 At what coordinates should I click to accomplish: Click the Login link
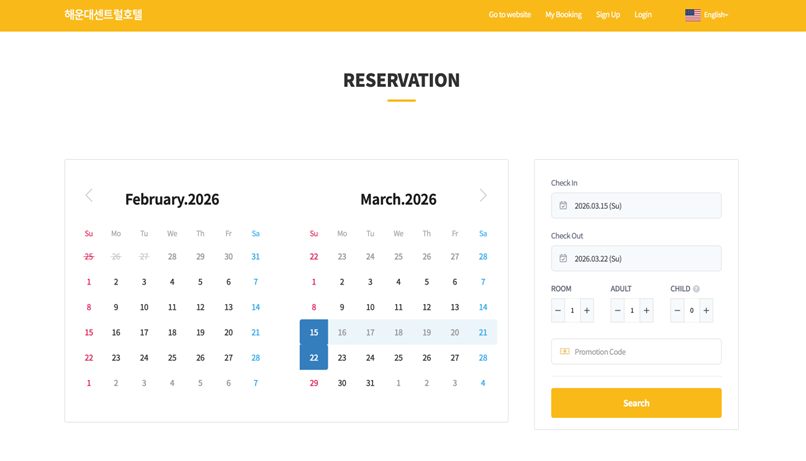(x=643, y=15)
